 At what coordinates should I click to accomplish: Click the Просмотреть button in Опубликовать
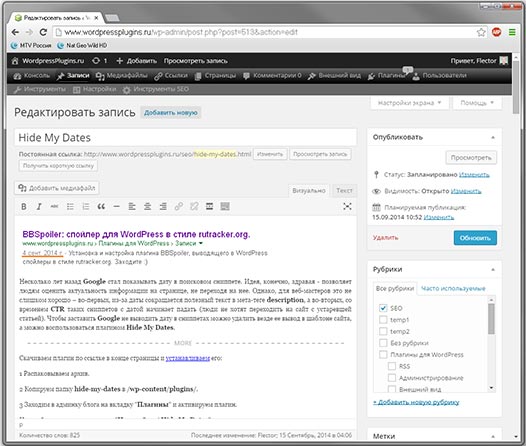[471, 158]
